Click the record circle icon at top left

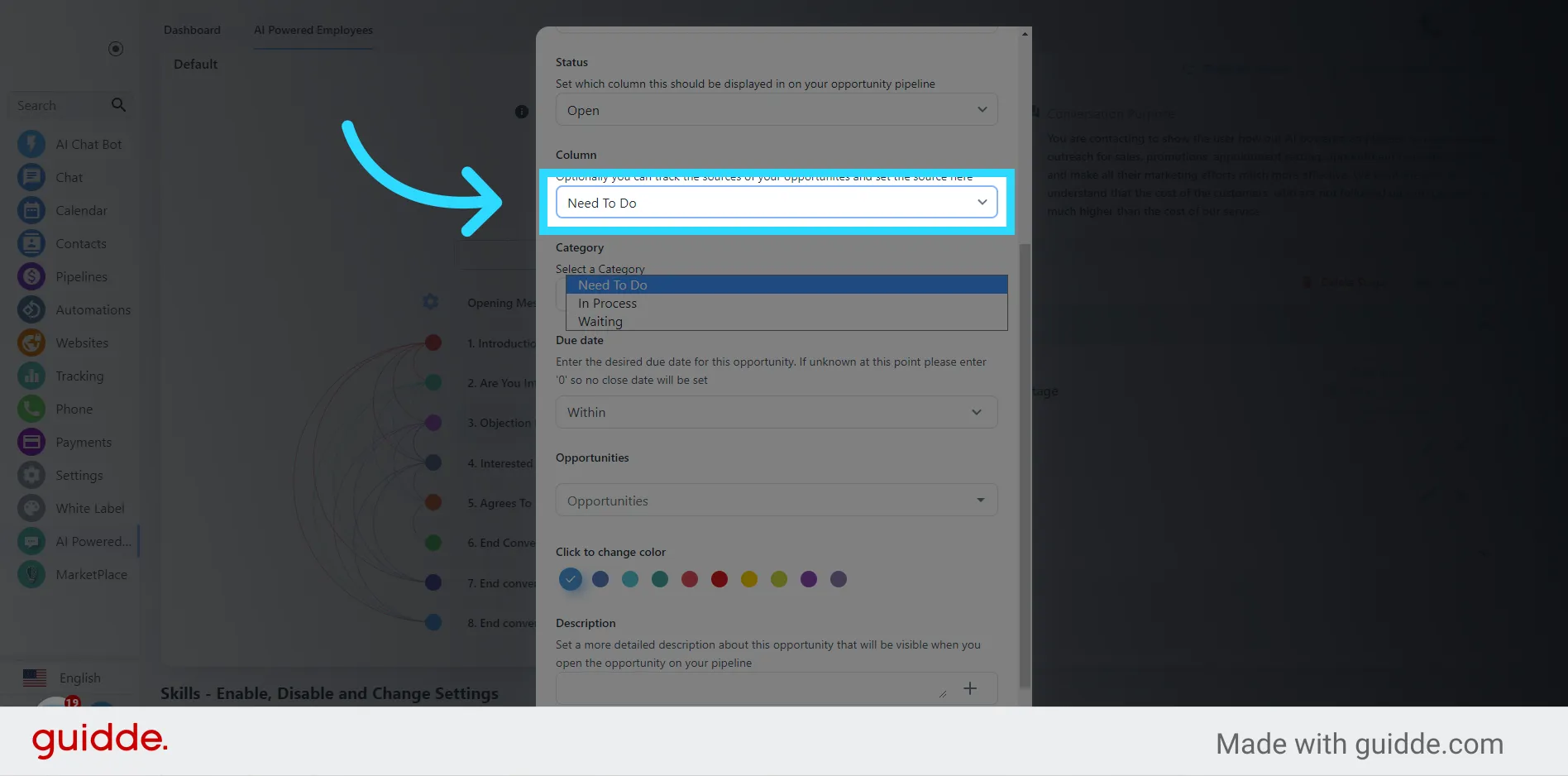(116, 49)
